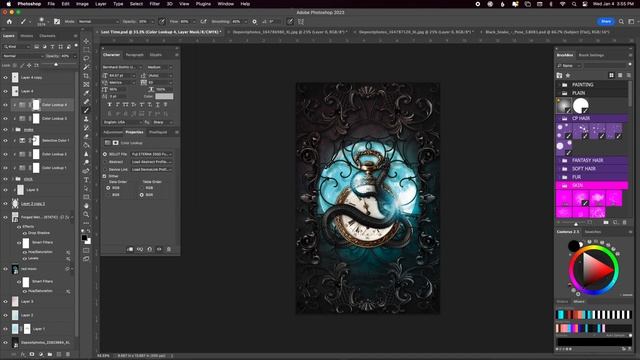Toggle the Dither checkbox
The height and width of the screenshot is (360, 640).
click(104, 176)
